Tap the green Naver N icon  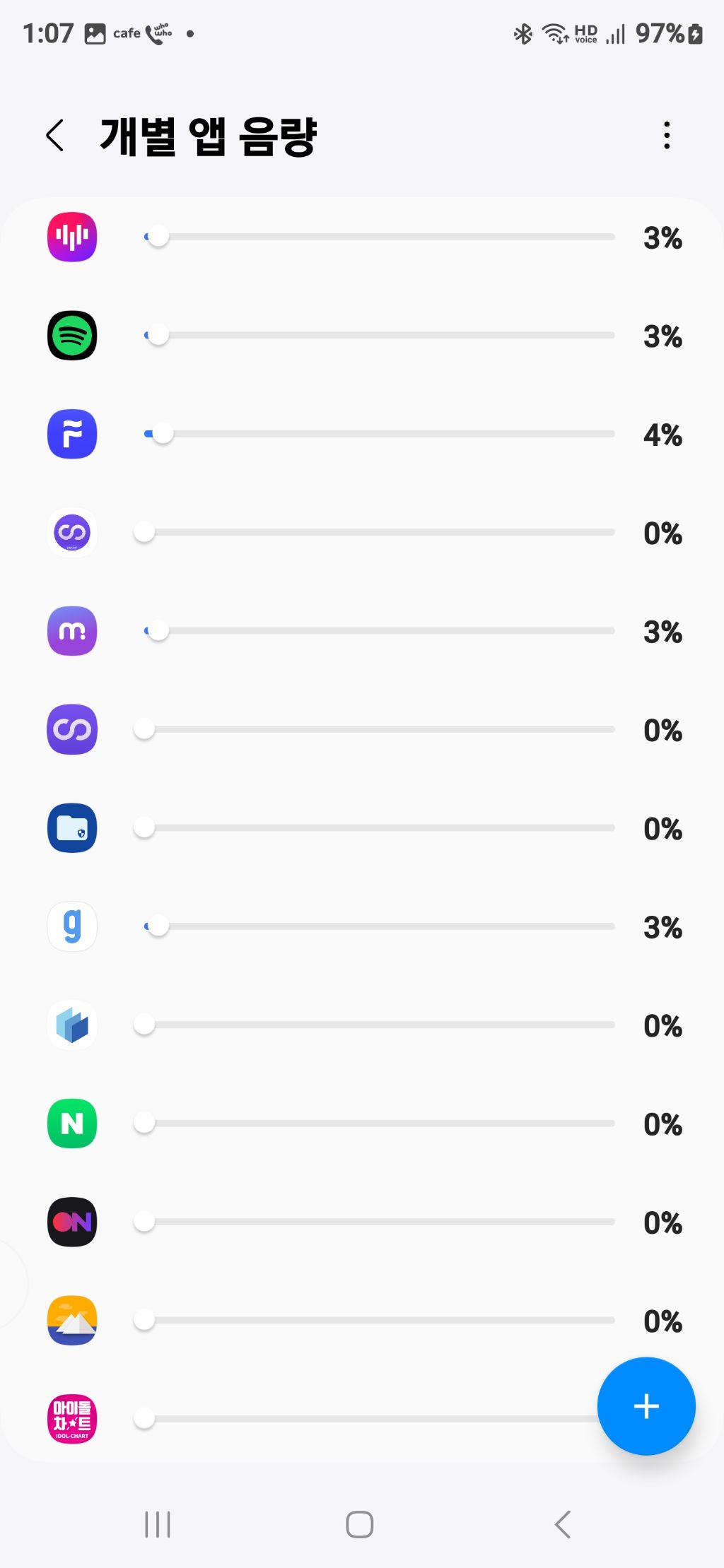[72, 1124]
